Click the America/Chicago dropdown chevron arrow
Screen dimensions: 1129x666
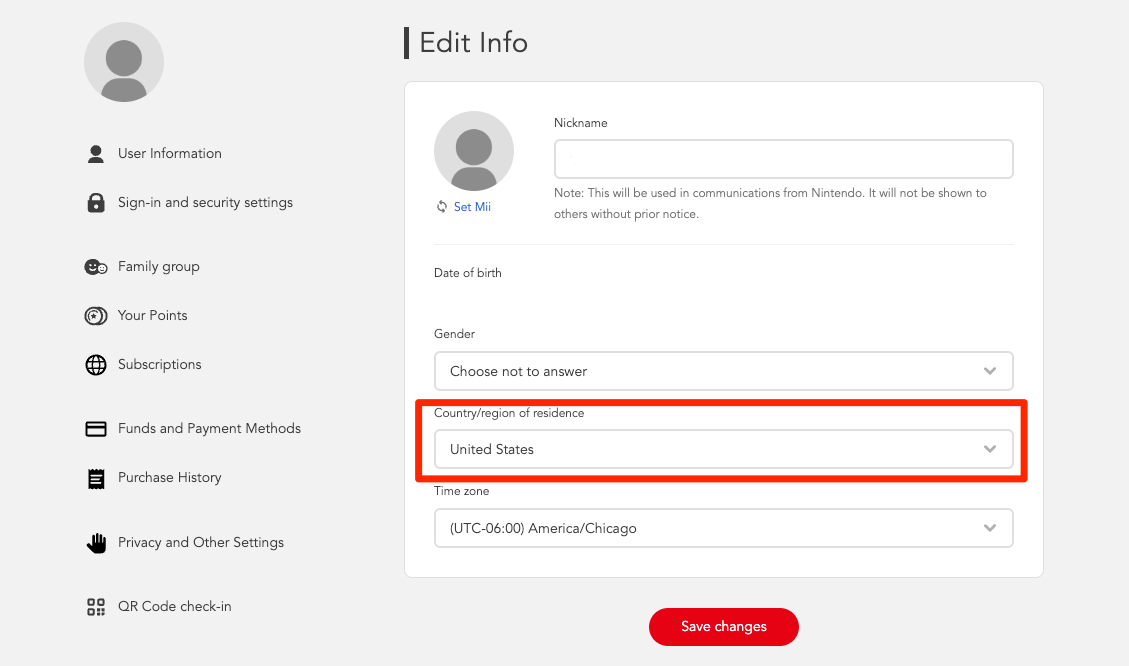click(990, 528)
